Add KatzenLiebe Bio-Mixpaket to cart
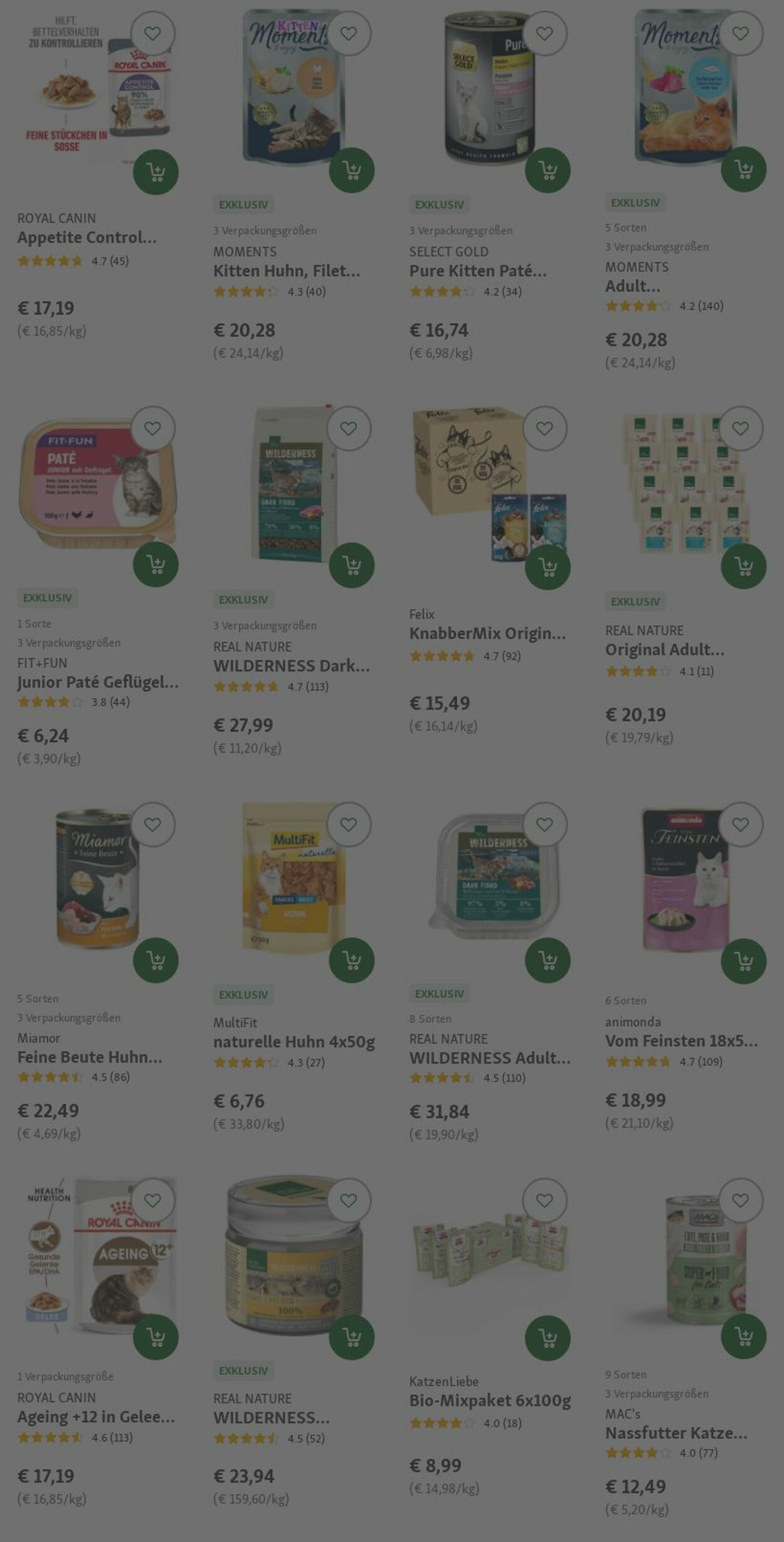The image size is (784, 1542). tap(548, 1338)
